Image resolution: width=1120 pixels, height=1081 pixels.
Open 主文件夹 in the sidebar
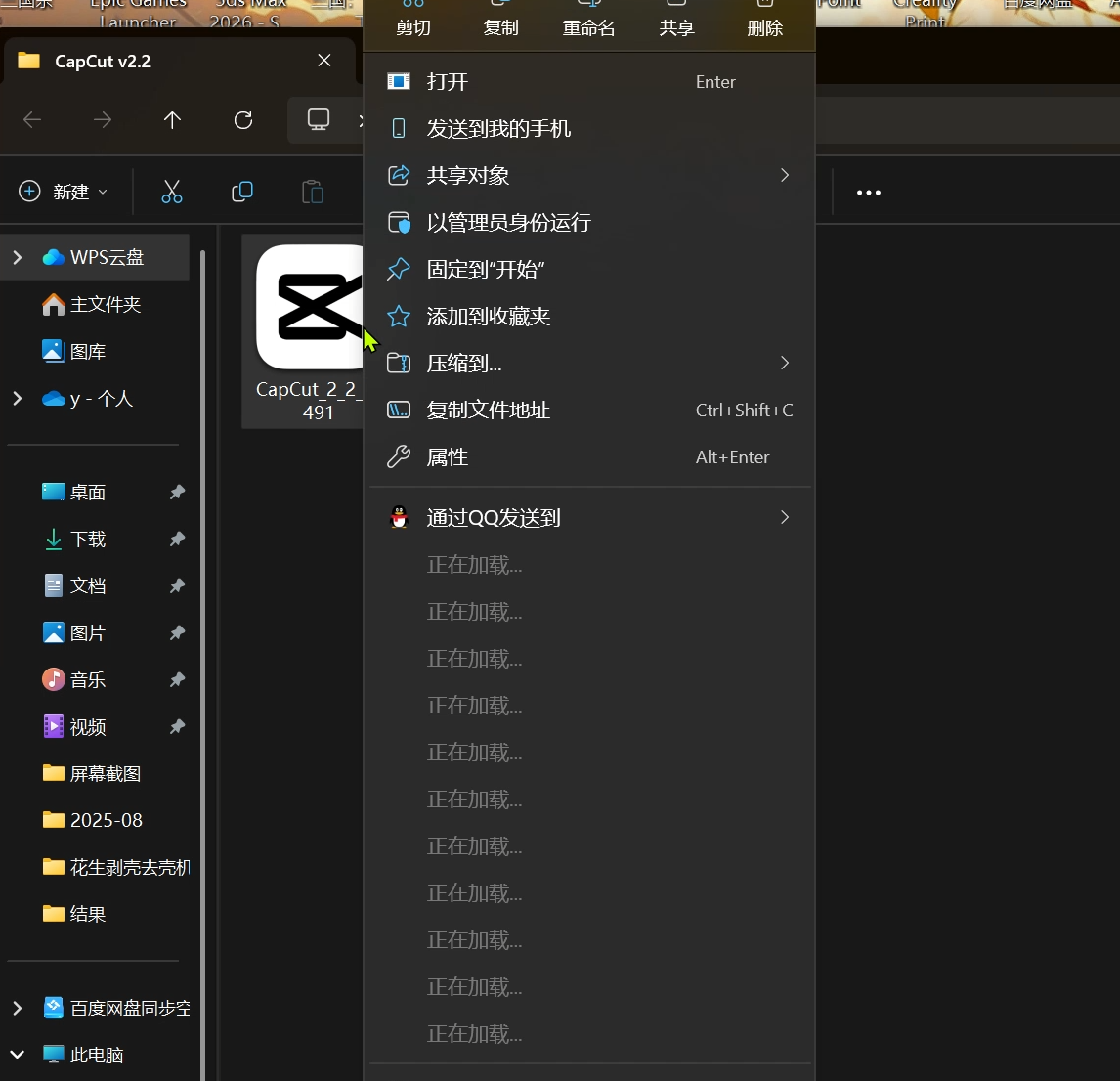[x=92, y=304]
